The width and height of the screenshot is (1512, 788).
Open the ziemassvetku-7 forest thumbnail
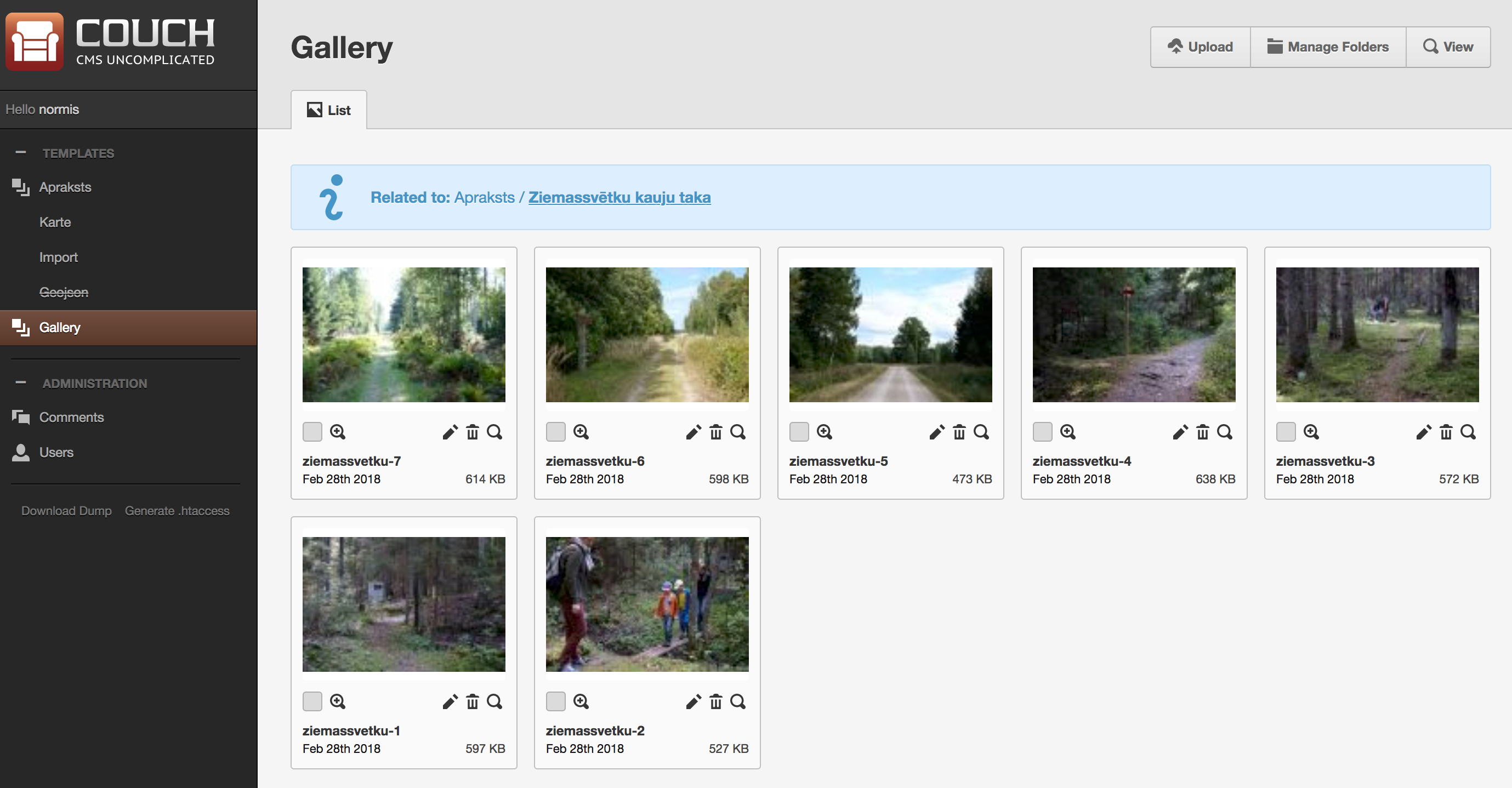[404, 334]
